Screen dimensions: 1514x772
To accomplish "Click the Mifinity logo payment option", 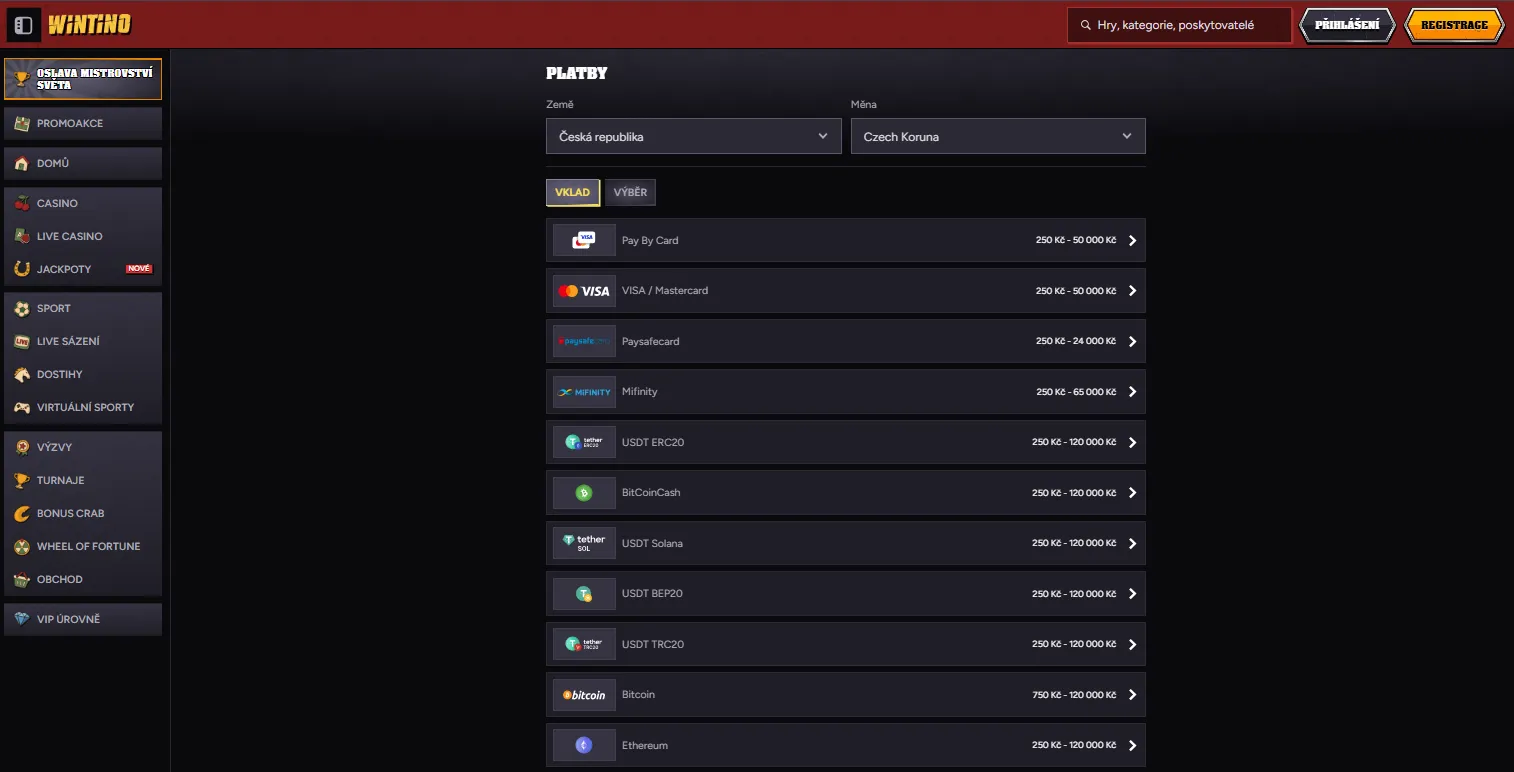I will point(584,392).
